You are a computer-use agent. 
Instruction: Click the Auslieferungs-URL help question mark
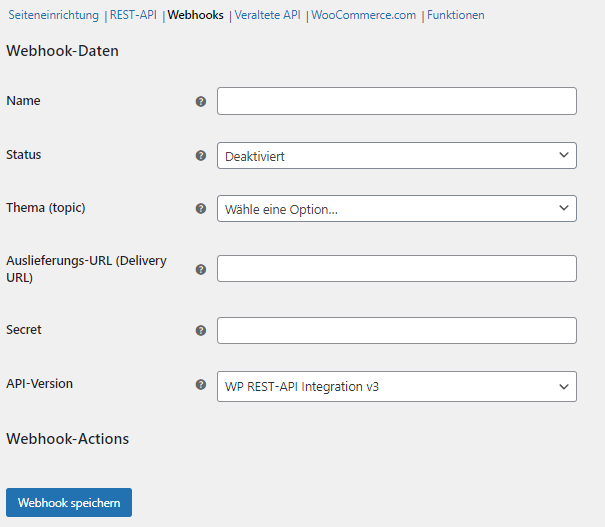click(201, 269)
